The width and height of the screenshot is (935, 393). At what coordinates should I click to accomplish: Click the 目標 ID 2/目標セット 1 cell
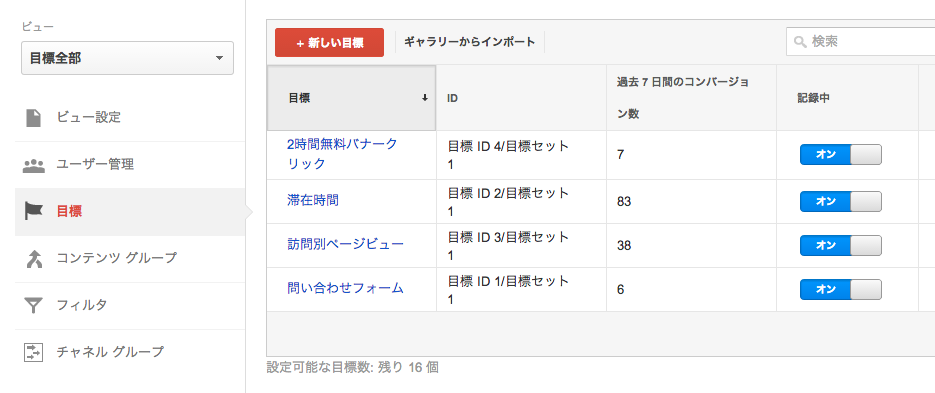click(x=521, y=202)
